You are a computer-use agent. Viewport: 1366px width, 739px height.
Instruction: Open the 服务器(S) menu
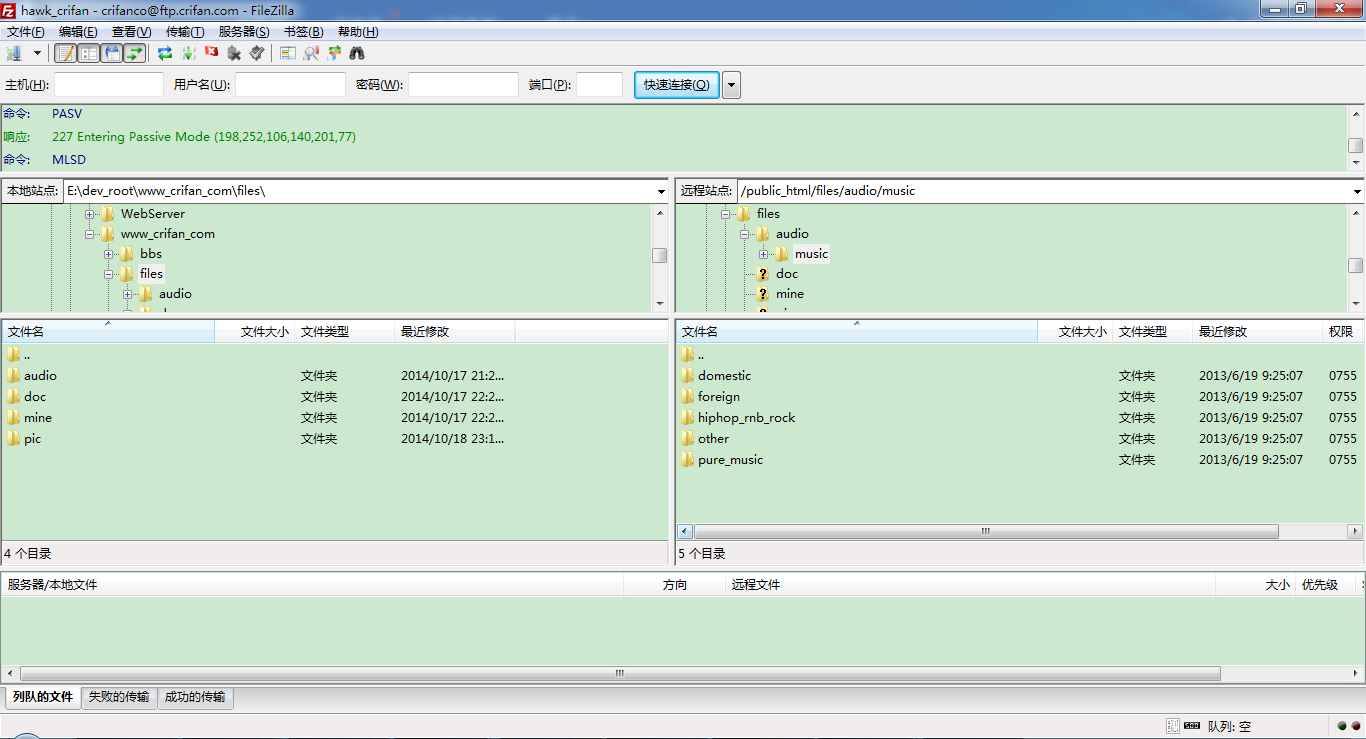(244, 32)
